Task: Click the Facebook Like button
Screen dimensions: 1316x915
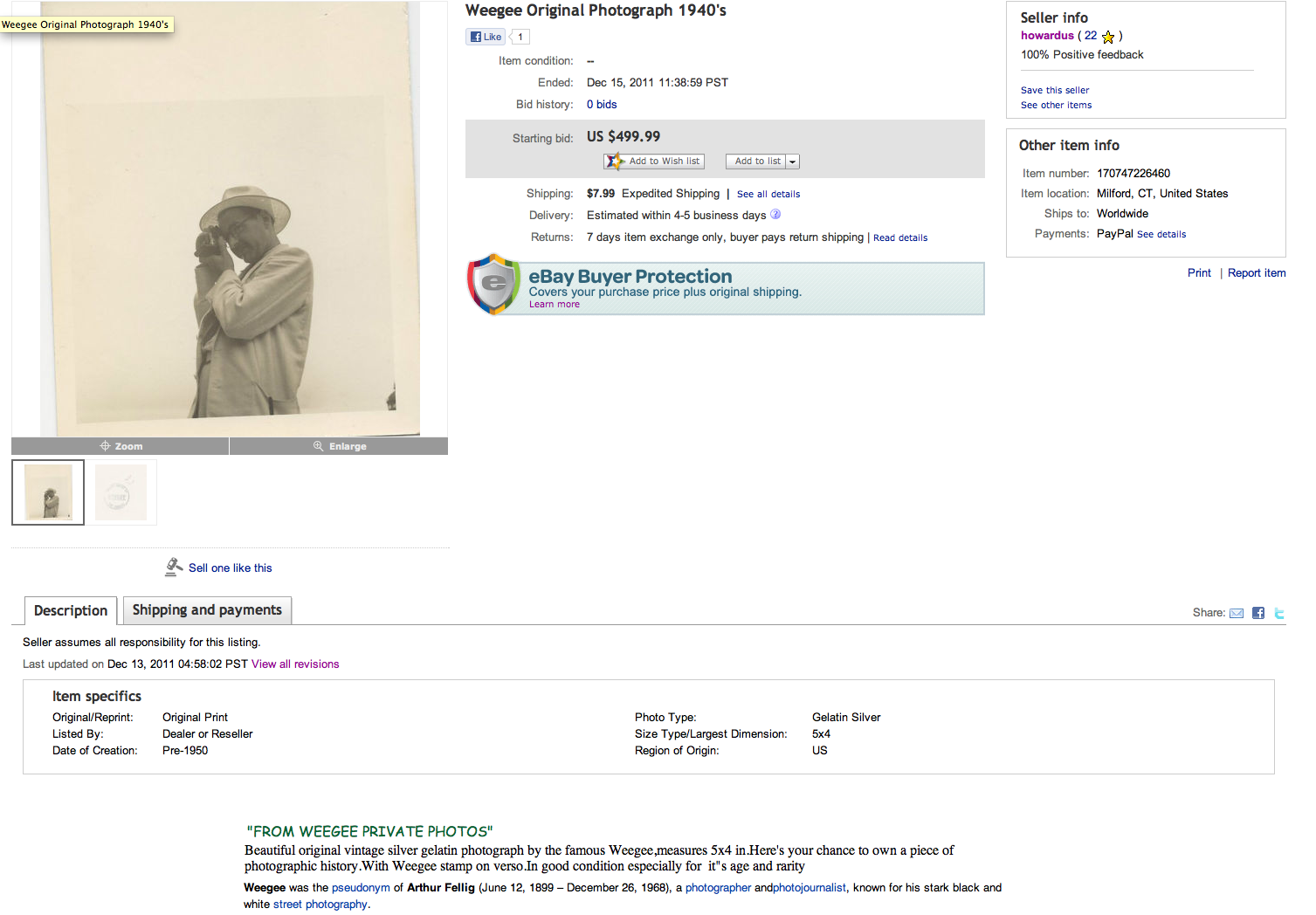Action: point(486,37)
